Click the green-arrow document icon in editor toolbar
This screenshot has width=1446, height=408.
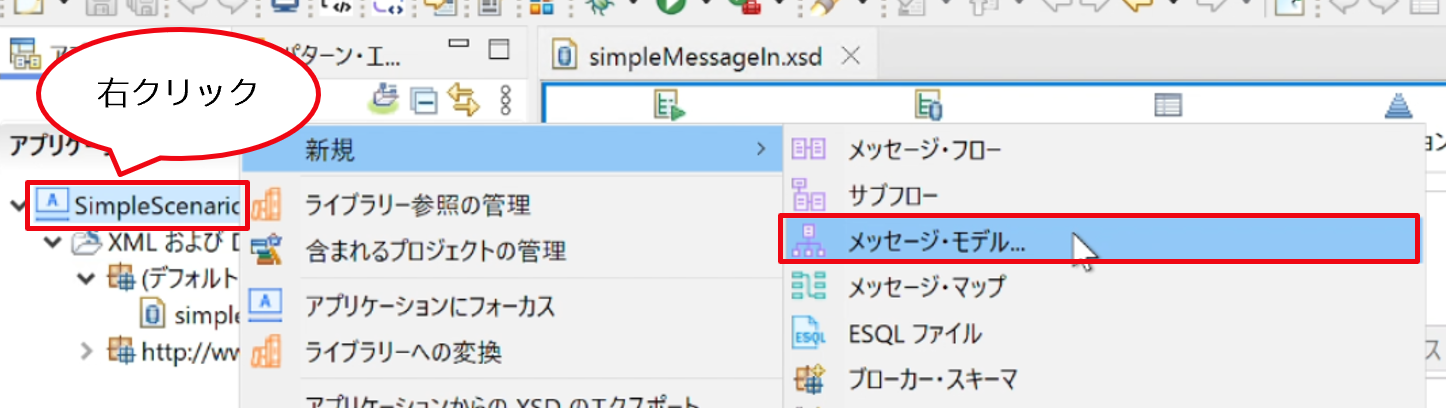point(669,104)
